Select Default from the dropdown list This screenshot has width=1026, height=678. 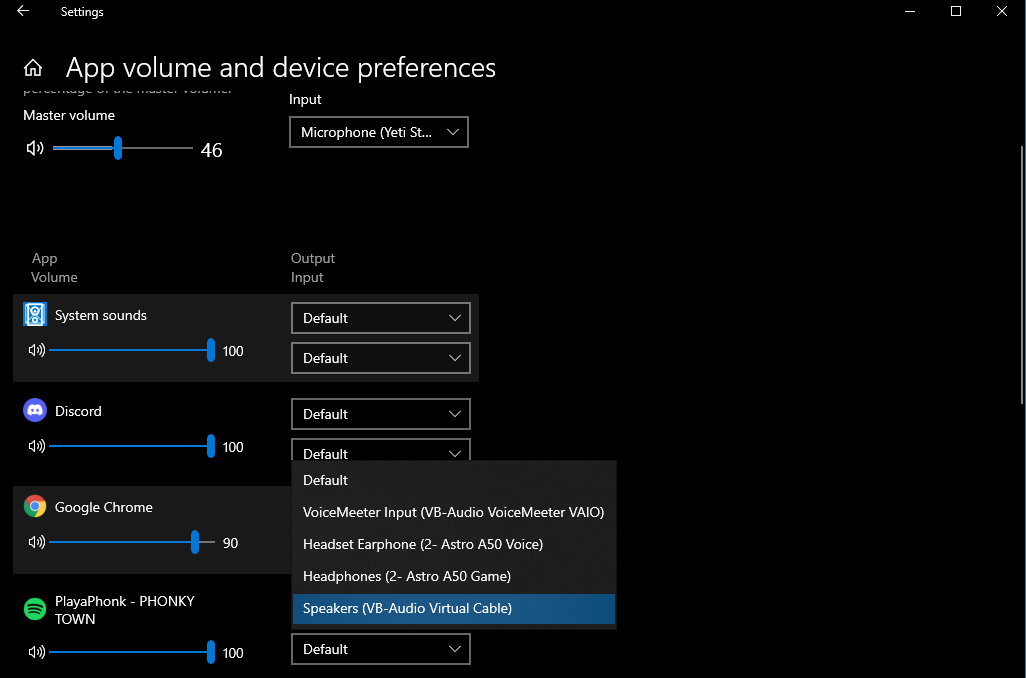click(x=326, y=480)
